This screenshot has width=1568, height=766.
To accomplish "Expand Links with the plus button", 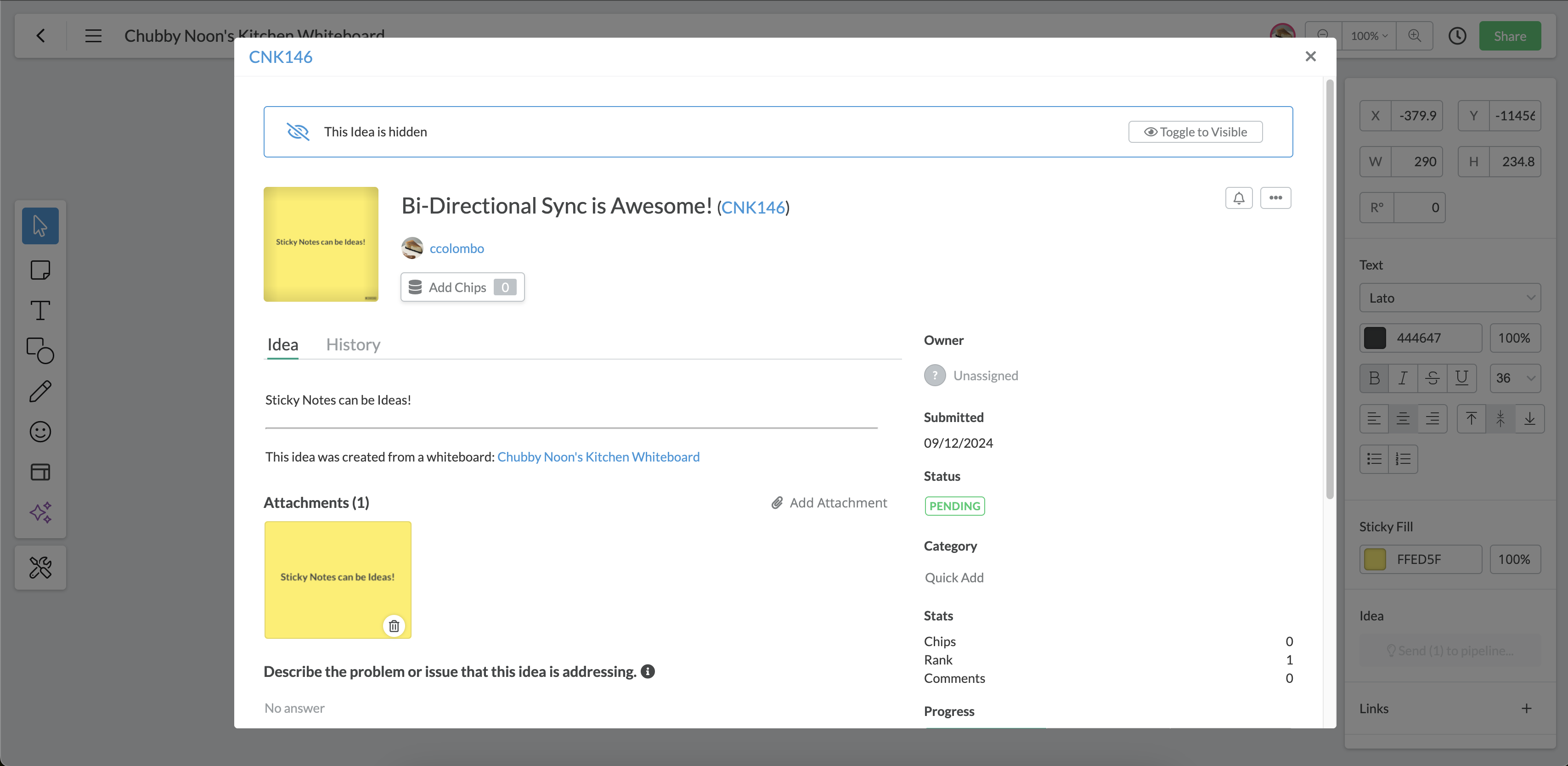I will point(1526,708).
